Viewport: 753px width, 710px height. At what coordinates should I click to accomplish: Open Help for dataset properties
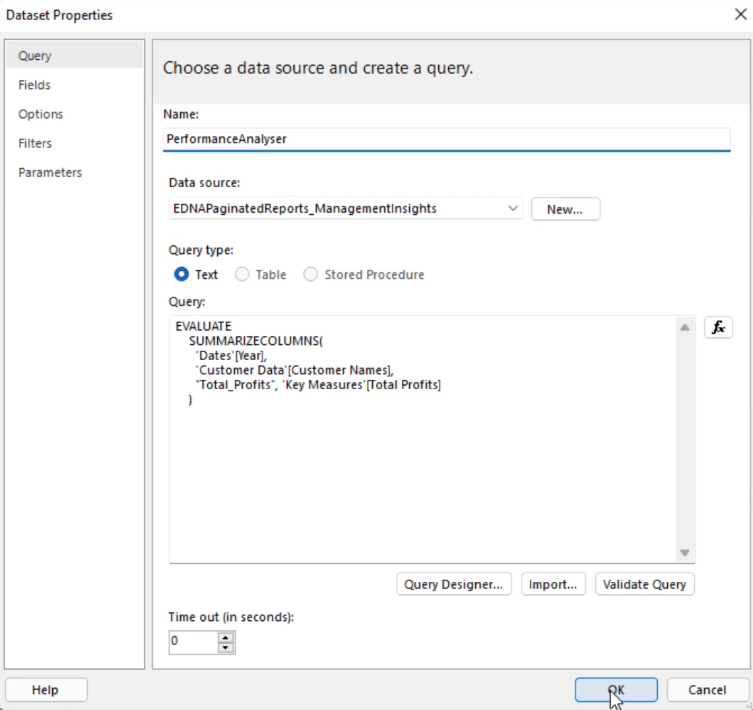[x=46, y=690]
